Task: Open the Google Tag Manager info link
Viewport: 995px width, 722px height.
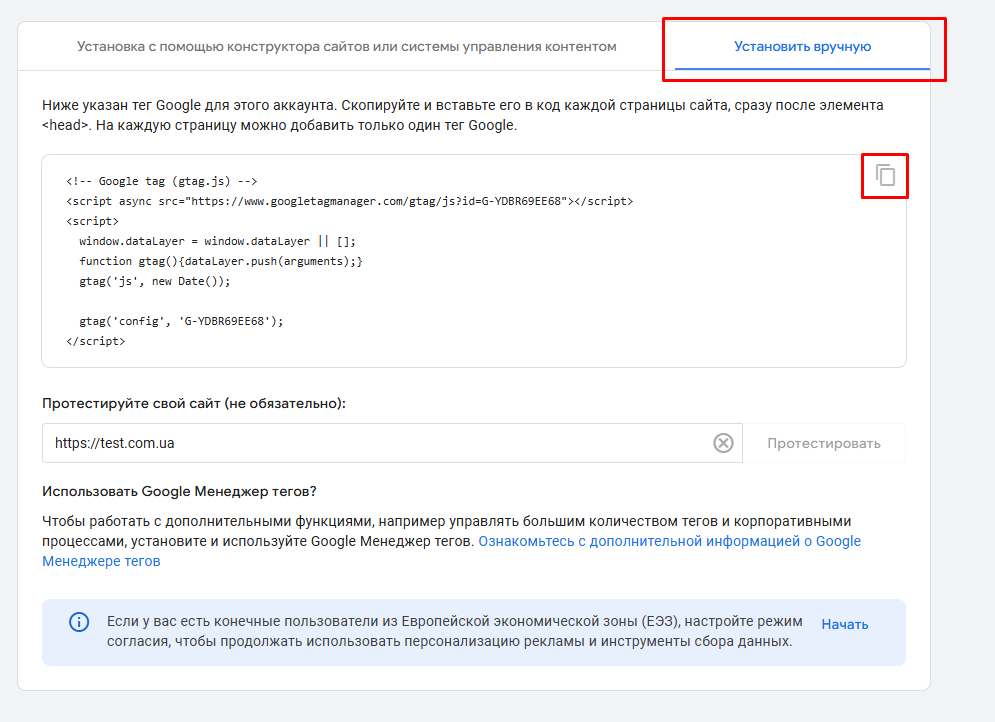Action: pyautogui.click(x=668, y=541)
